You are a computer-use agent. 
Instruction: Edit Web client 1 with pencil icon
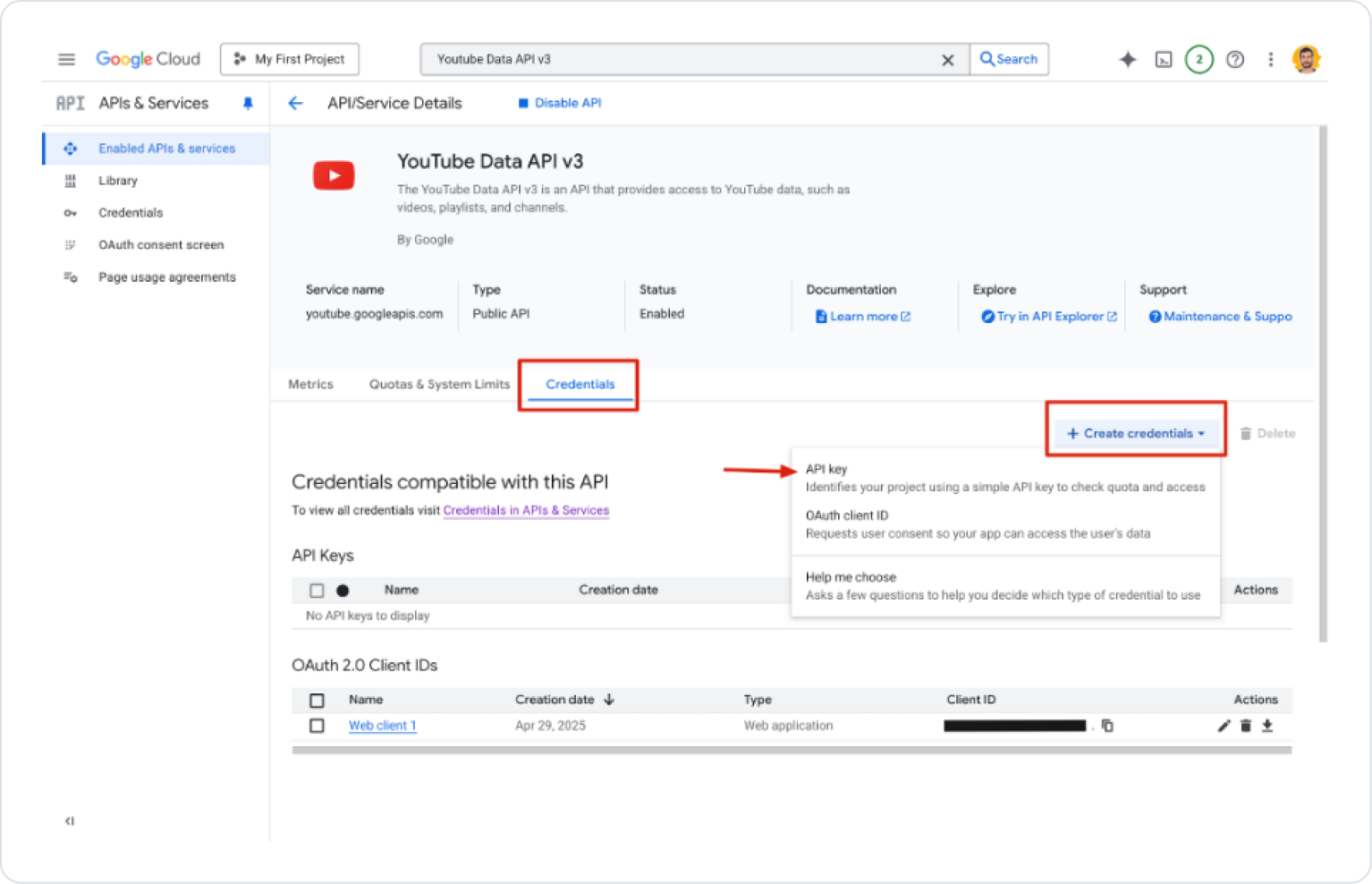(x=1224, y=726)
